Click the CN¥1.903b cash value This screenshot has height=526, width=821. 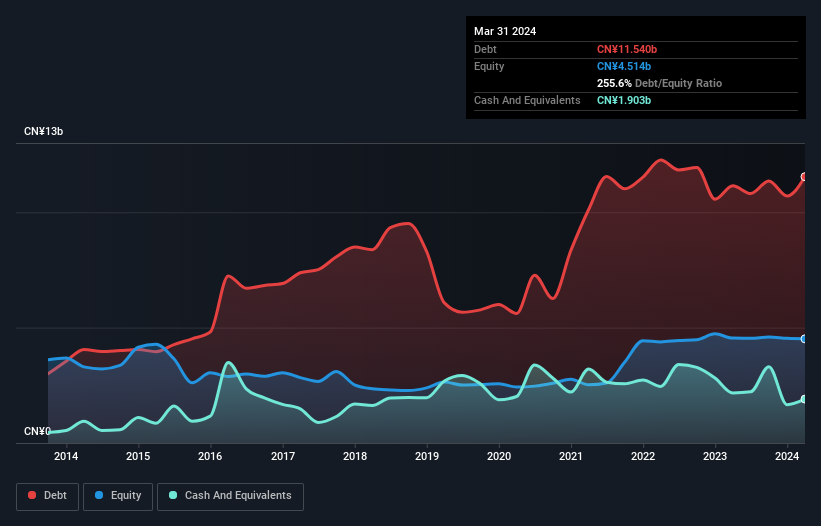pyautogui.click(x=624, y=100)
